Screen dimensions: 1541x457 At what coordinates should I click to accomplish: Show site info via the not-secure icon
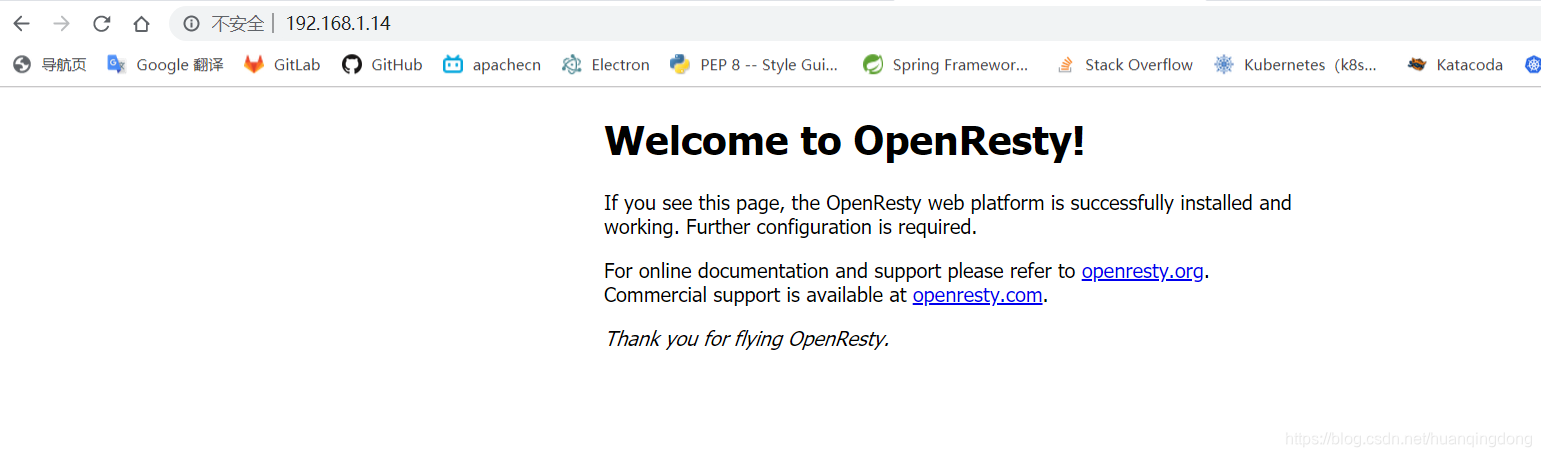(191, 23)
